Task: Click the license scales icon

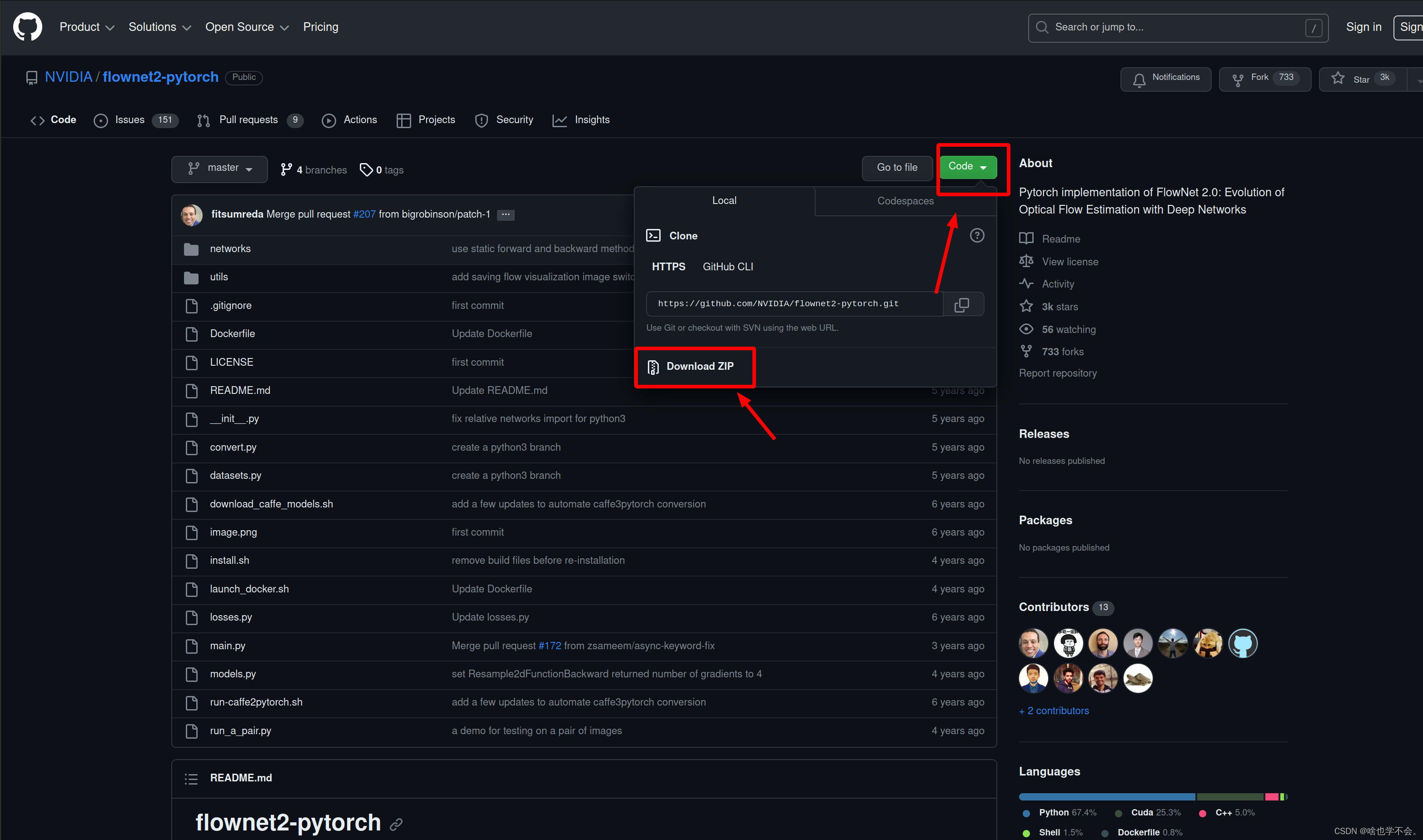Action: pyautogui.click(x=1026, y=261)
